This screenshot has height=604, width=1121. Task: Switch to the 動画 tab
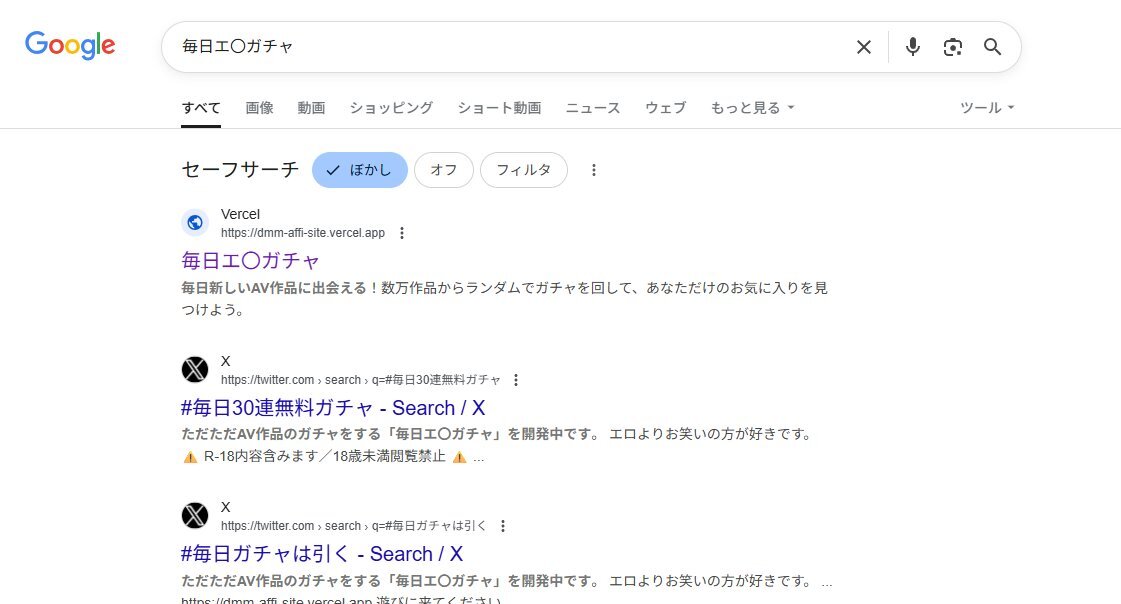(x=311, y=108)
